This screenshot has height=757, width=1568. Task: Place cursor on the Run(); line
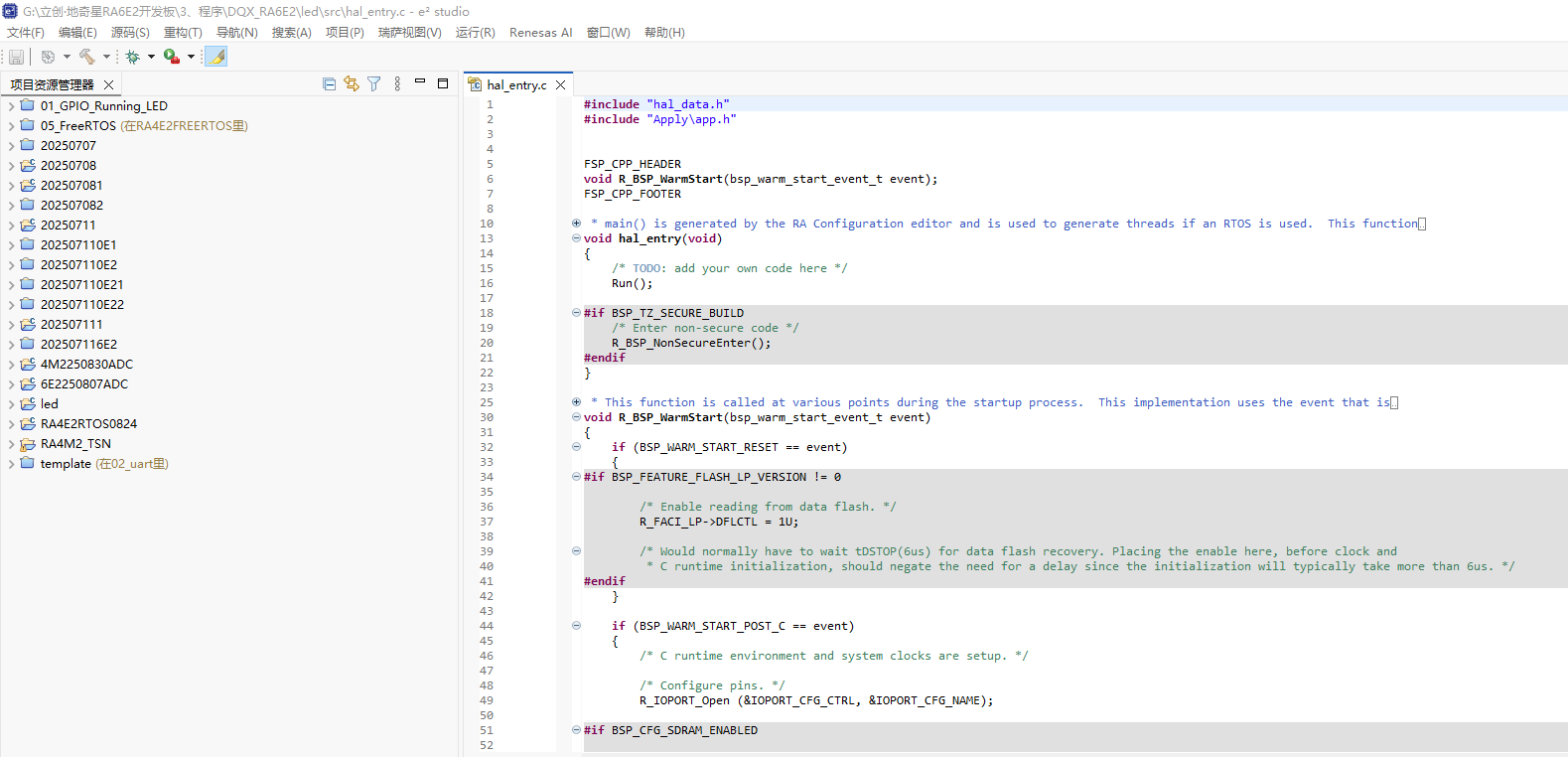(x=632, y=283)
